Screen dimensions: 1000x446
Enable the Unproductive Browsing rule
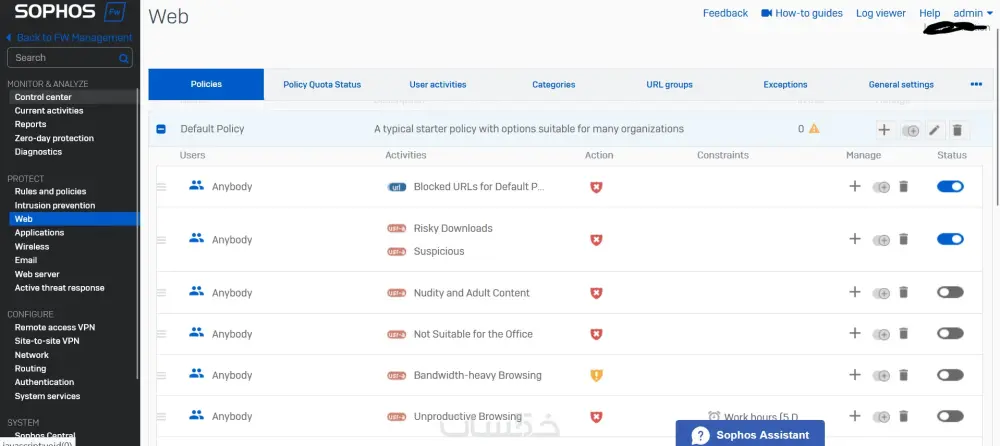pos(950,416)
